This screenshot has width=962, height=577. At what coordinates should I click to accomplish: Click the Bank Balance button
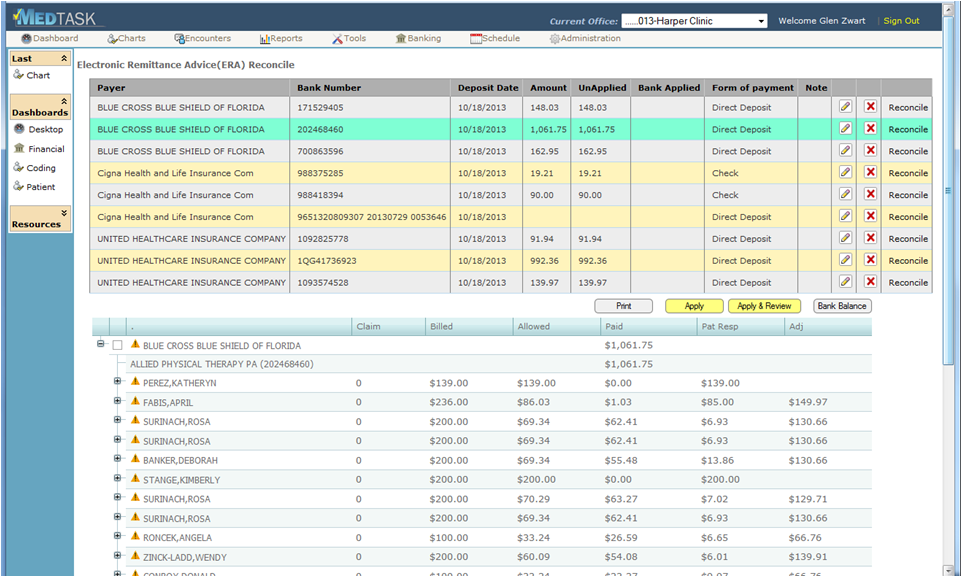(x=842, y=306)
